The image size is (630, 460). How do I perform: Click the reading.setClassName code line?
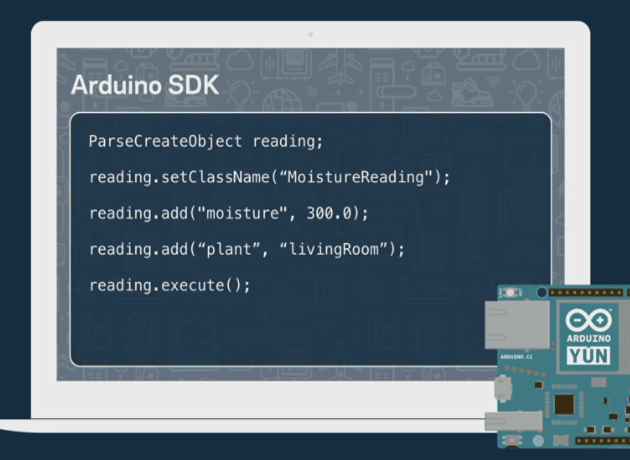(269, 177)
